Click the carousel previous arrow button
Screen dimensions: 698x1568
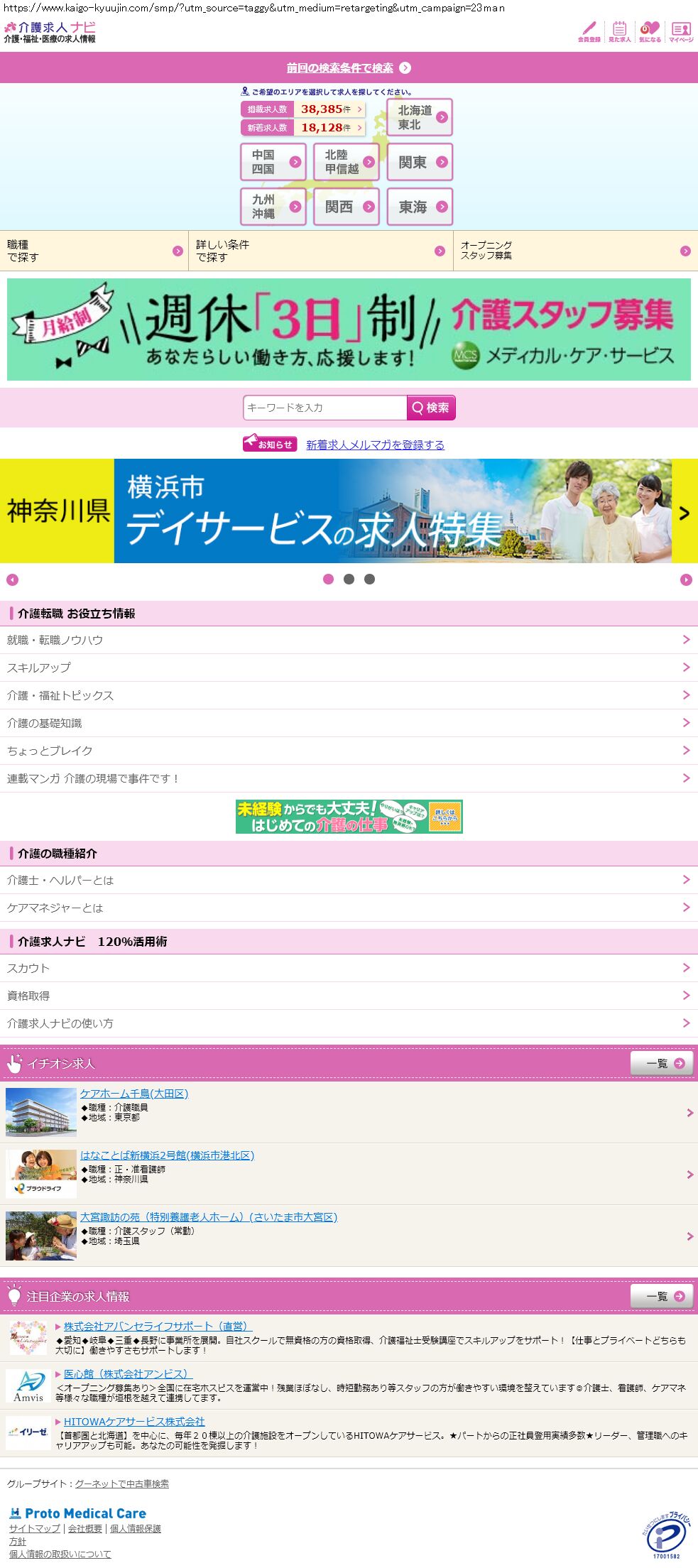click(12, 579)
